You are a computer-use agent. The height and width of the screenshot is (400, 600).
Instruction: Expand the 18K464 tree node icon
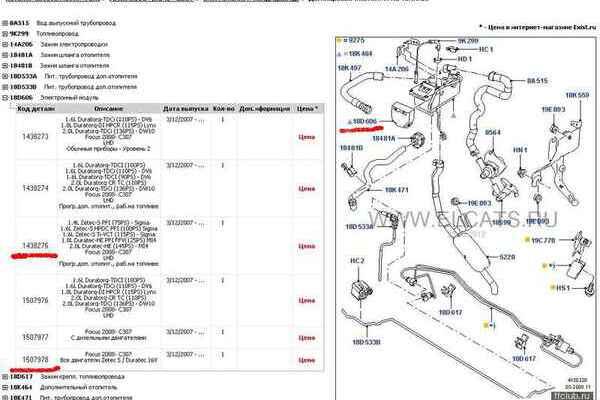click(5, 388)
